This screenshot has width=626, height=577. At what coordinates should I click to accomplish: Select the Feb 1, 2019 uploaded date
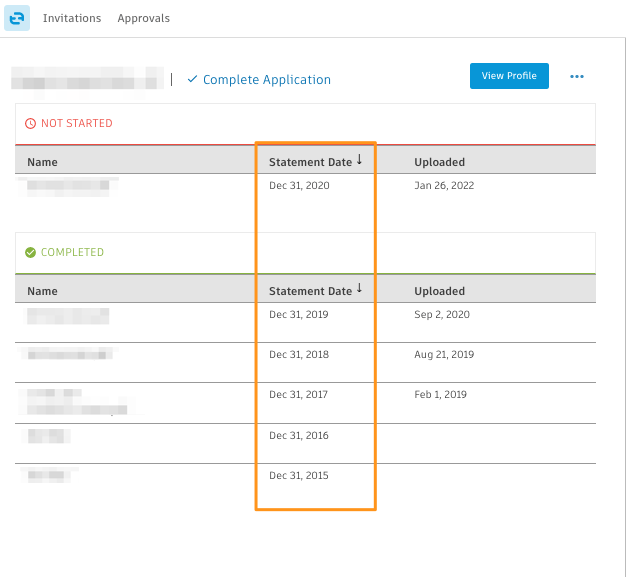(440, 395)
